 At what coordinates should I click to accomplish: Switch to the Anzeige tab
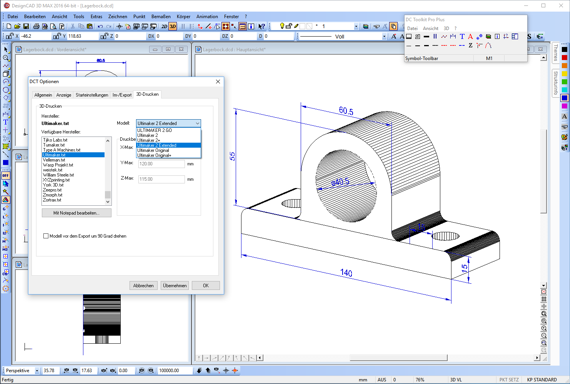click(x=64, y=95)
